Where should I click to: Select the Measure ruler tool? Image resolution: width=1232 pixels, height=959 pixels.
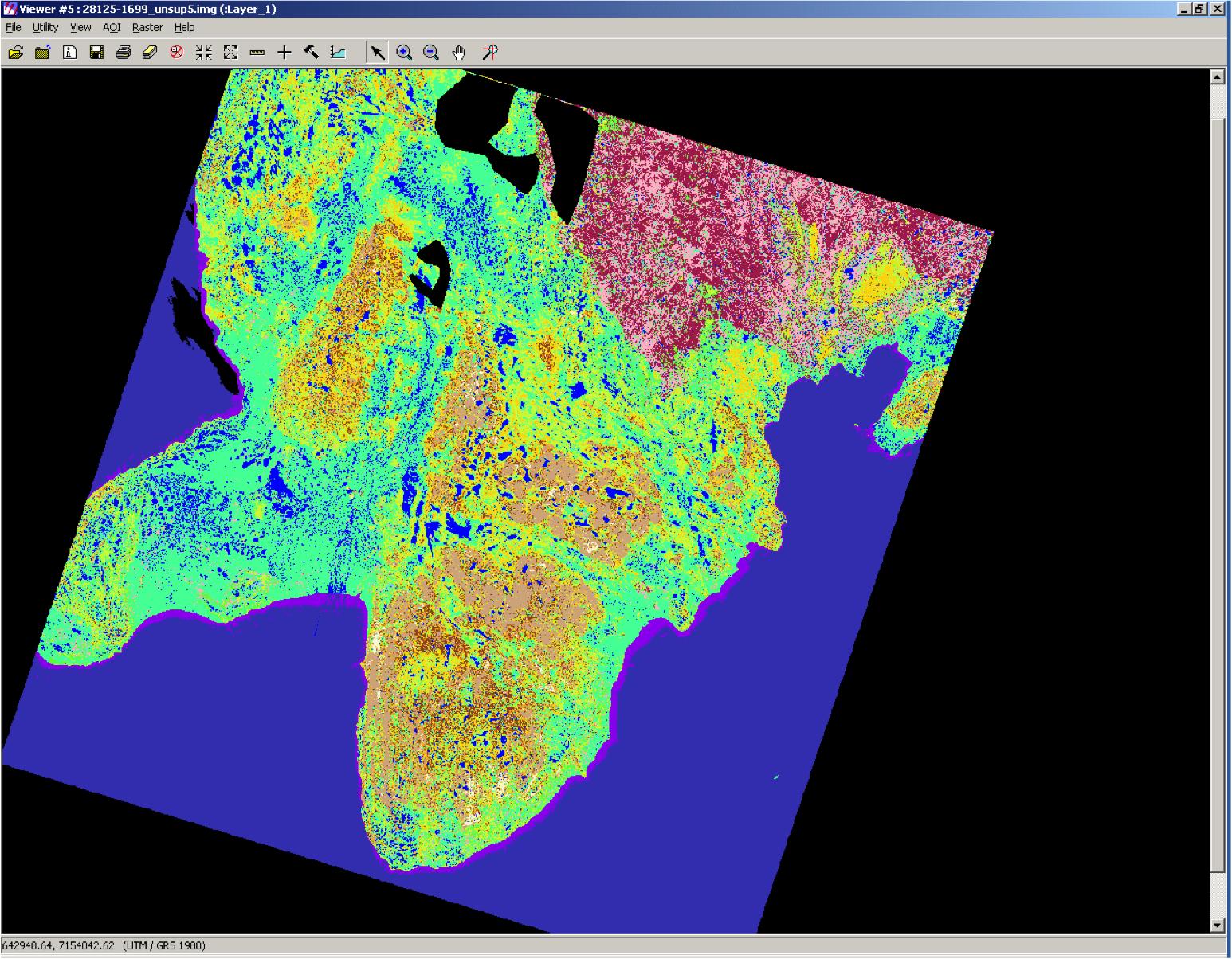point(257,53)
